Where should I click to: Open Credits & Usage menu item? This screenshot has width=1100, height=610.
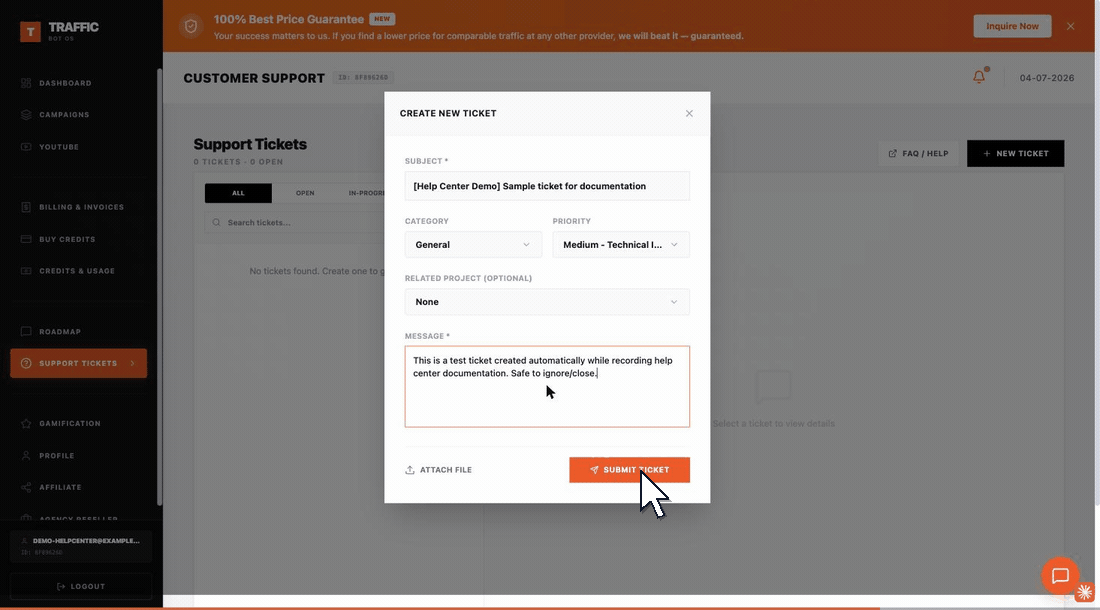coord(77,271)
